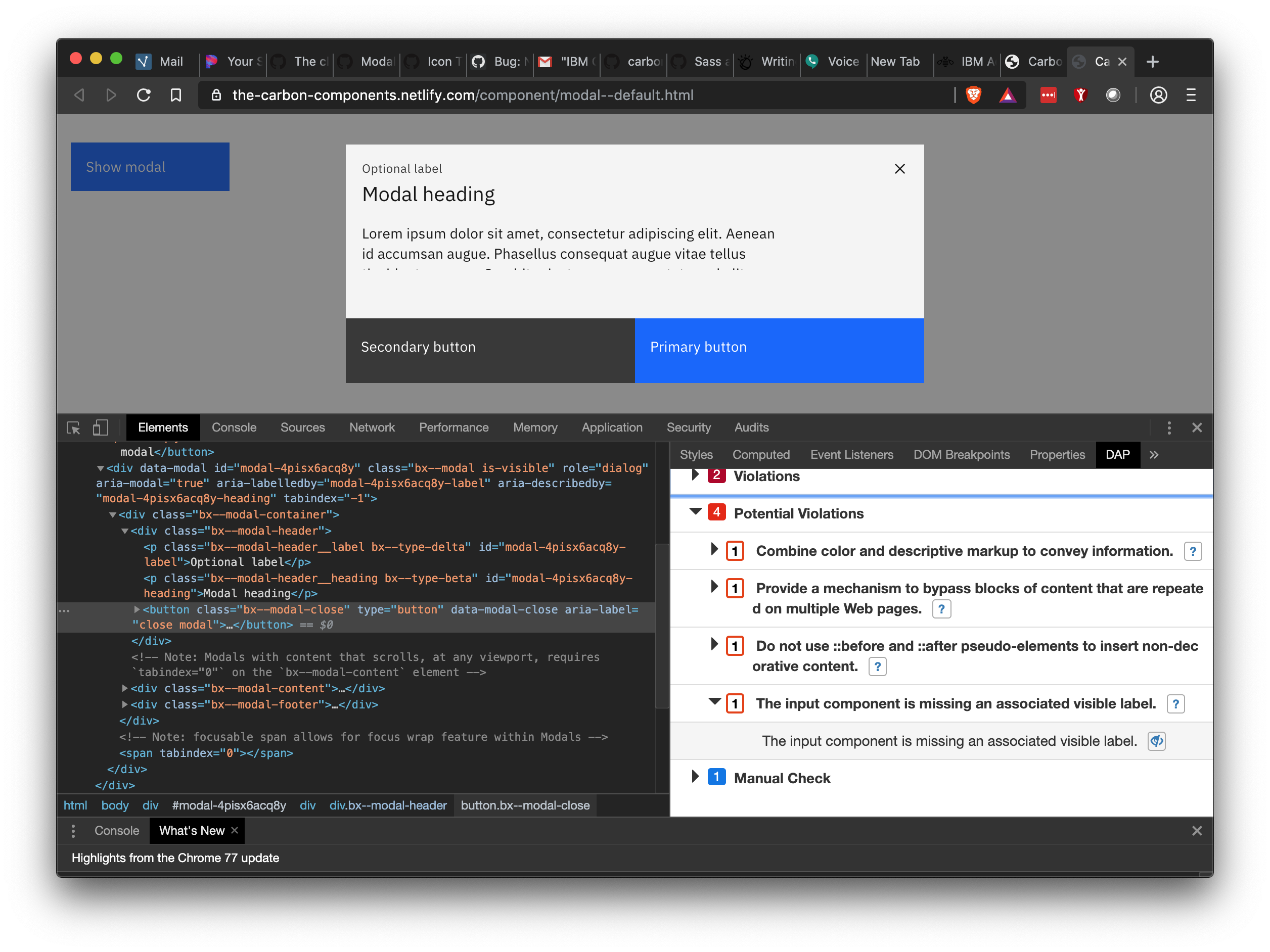
Task: Open the Computed styles tab
Action: [761, 454]
